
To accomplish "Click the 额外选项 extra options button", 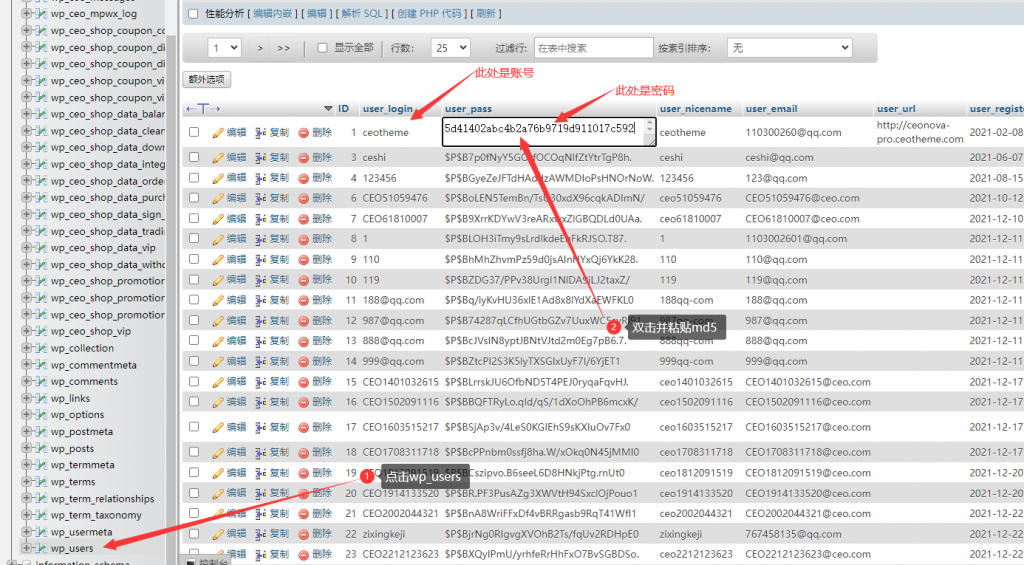I will point(207,79).
